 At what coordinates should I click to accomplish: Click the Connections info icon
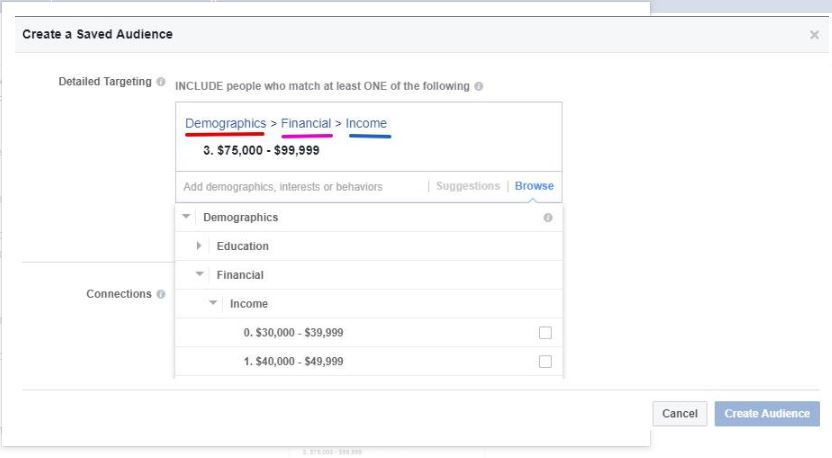[161, 295]
